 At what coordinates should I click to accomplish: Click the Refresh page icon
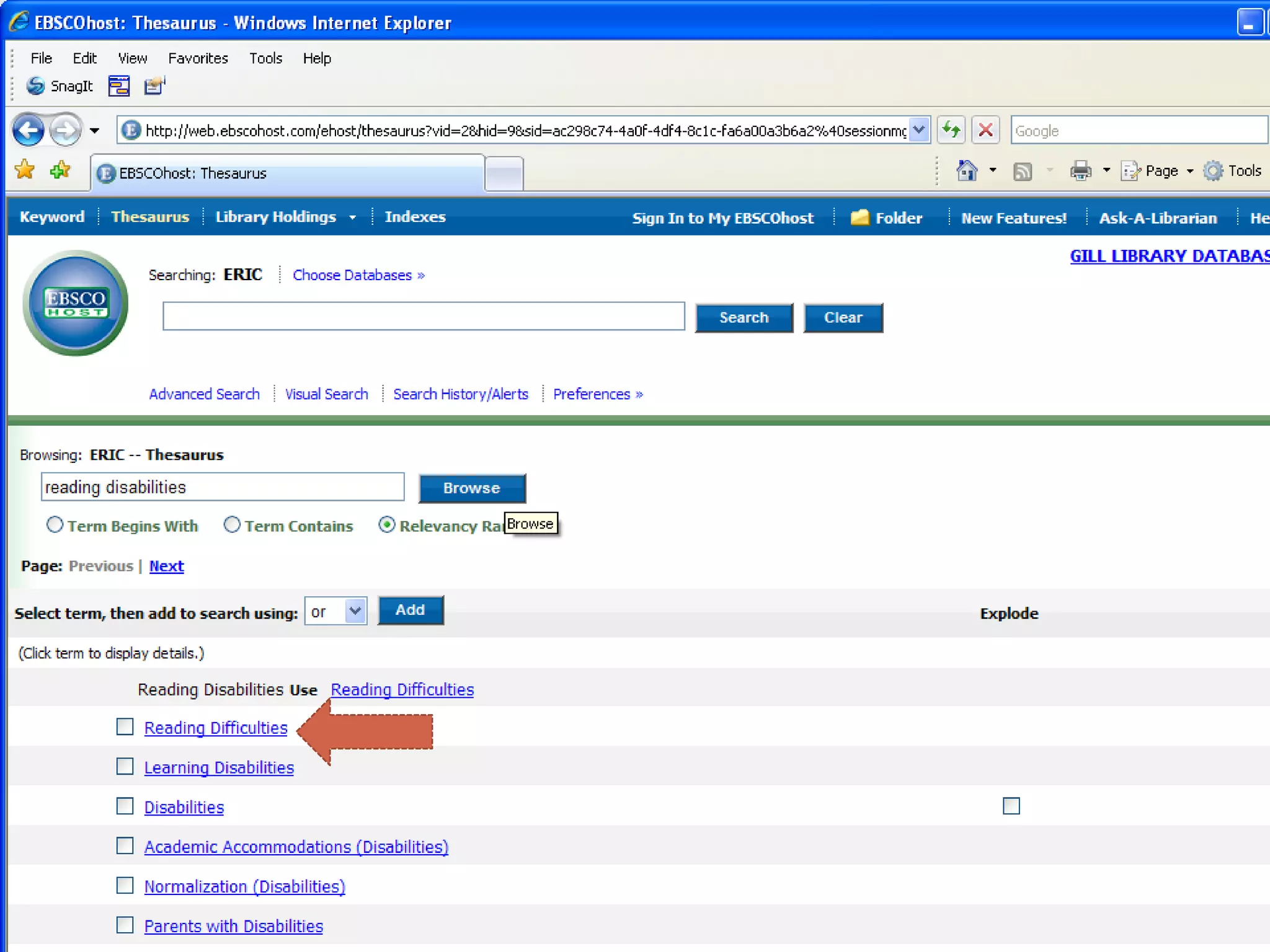pos(951,130)
